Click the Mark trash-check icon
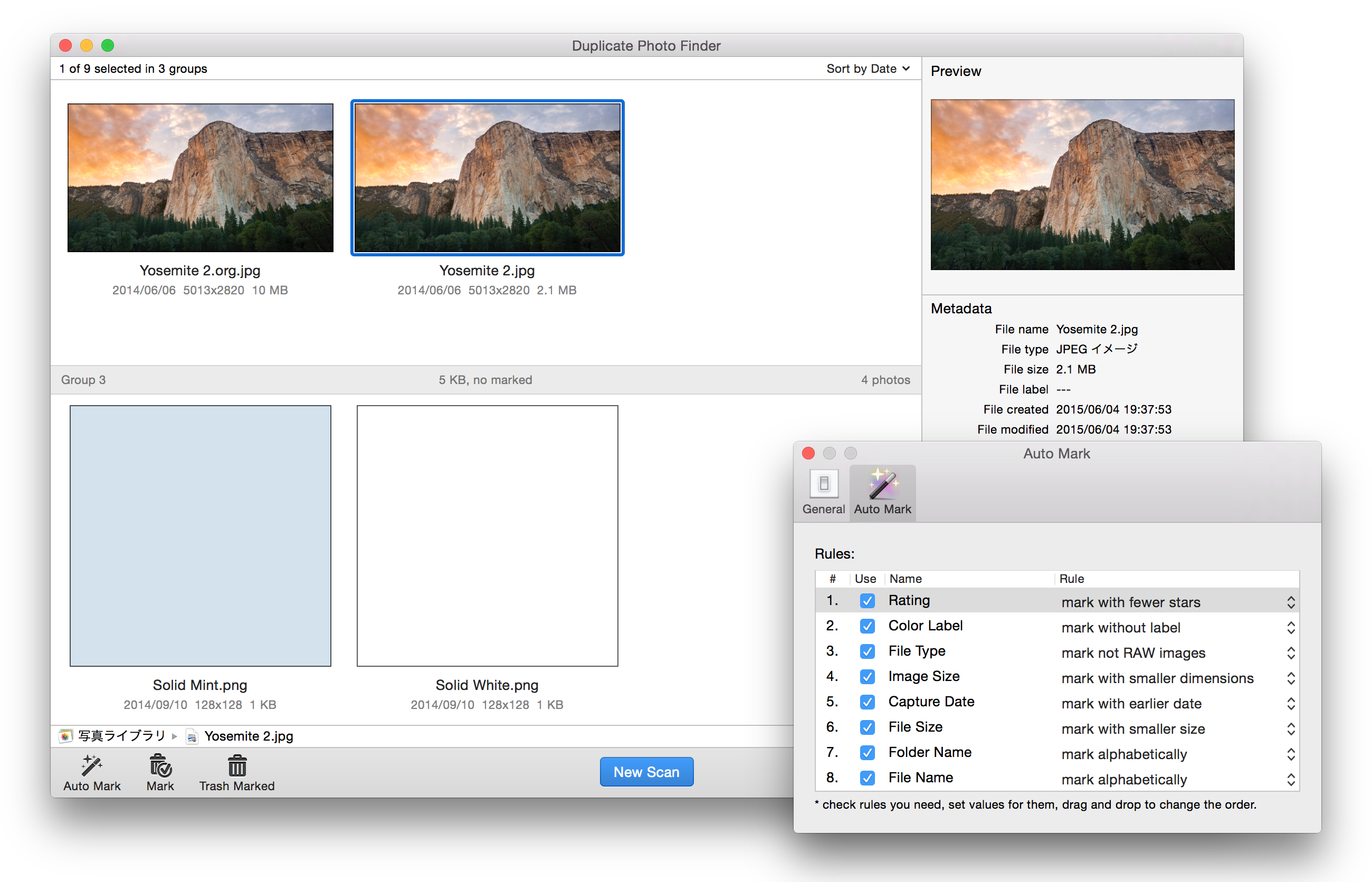This screenshot has height=882, width=1372. click(x=160, y=765)
